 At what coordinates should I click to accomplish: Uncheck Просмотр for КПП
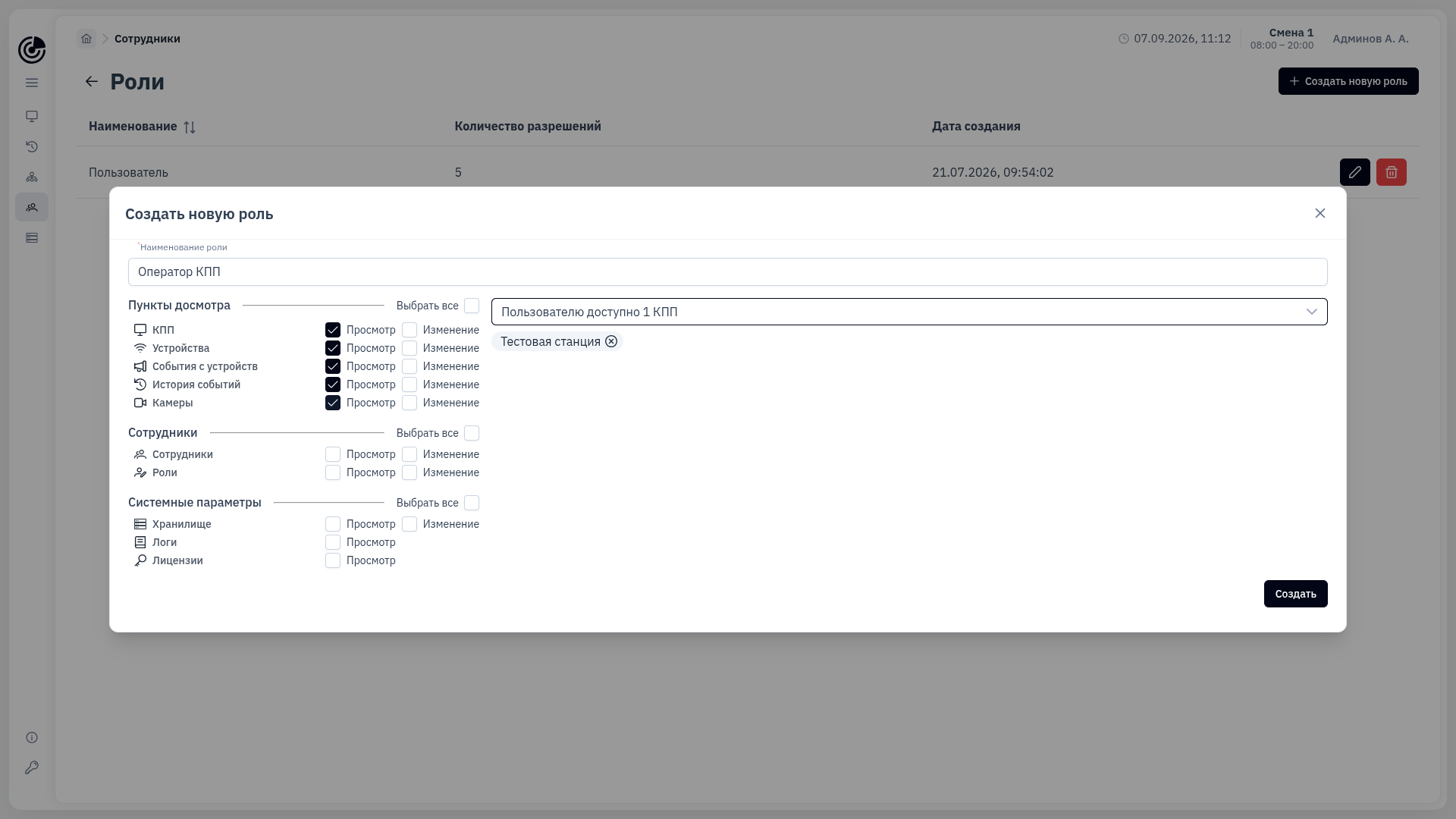pyautogui.click(x=333, y=330)
